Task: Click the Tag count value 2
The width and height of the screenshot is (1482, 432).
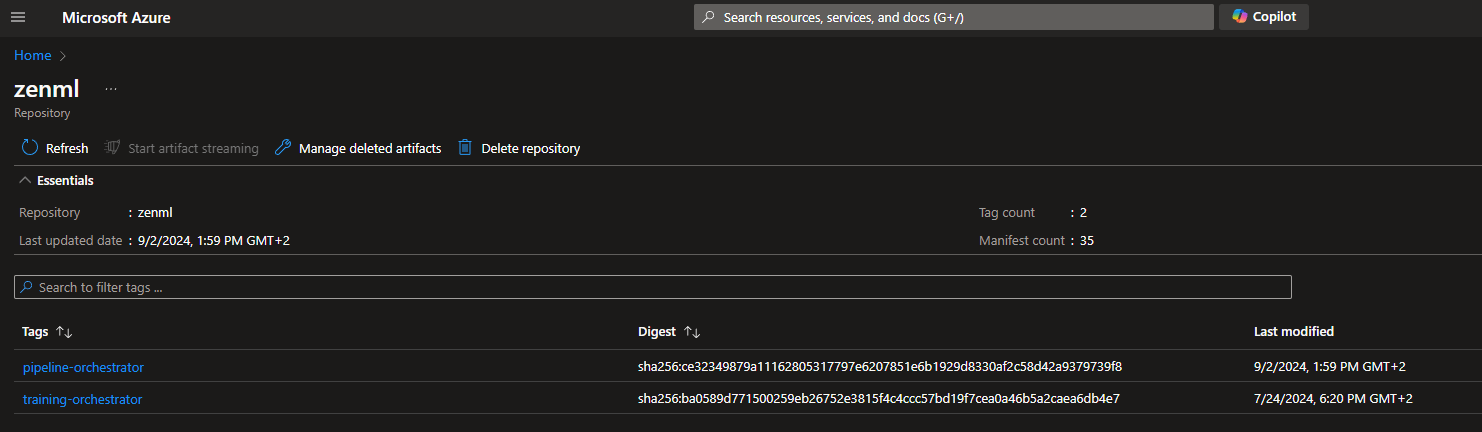Action: click(x=1083, y=213)
